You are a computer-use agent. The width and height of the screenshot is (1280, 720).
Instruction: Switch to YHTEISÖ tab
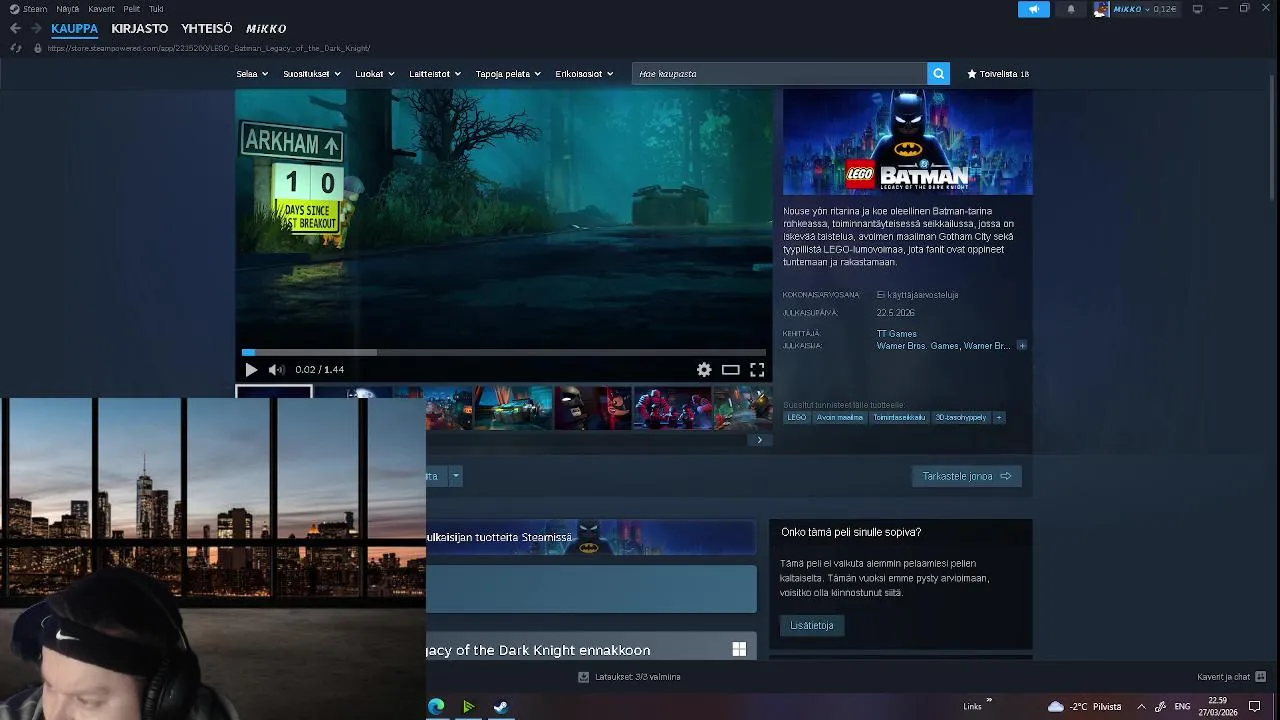click(x=207, y=29)
